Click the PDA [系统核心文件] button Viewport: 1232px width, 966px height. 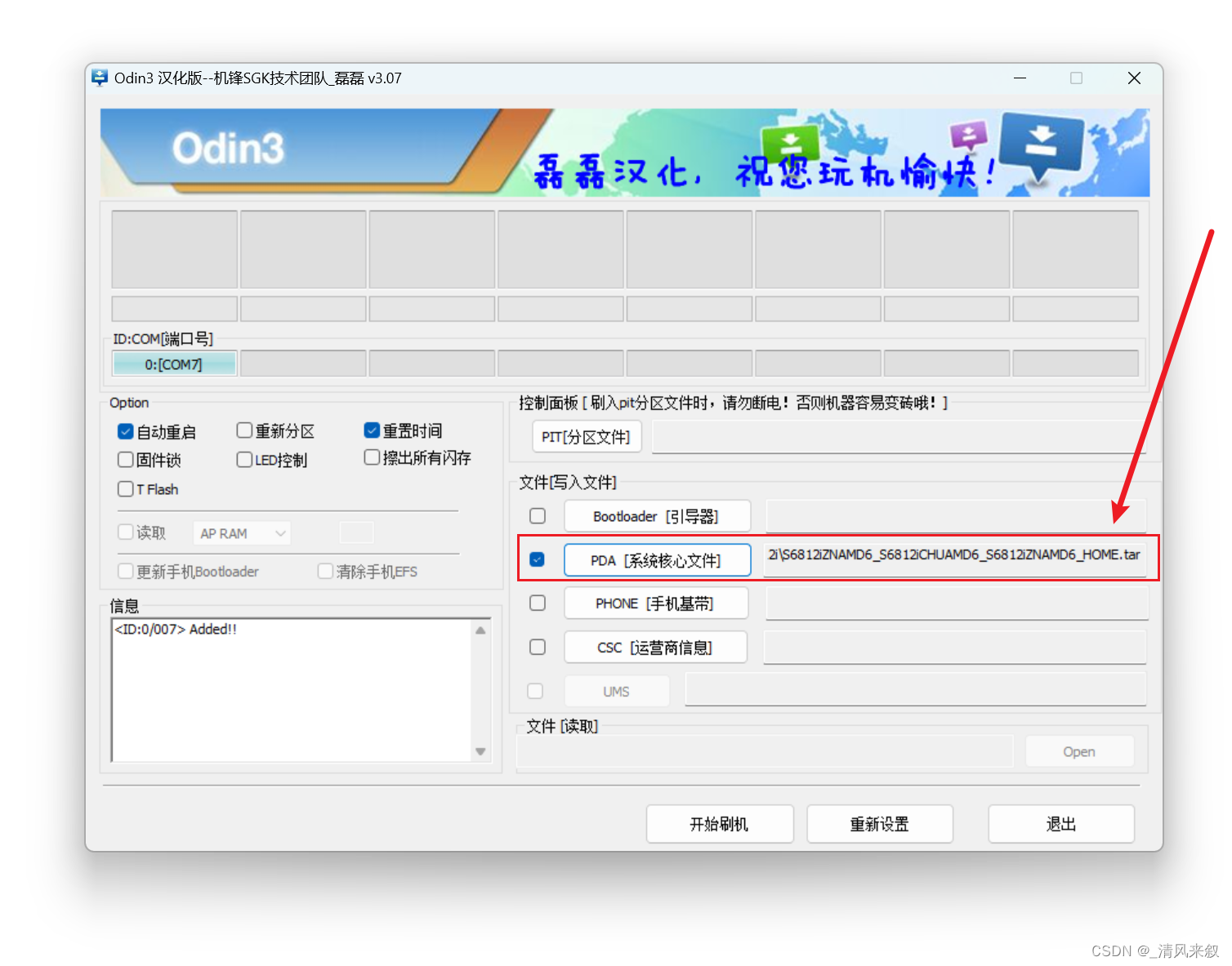coord(657,560)
